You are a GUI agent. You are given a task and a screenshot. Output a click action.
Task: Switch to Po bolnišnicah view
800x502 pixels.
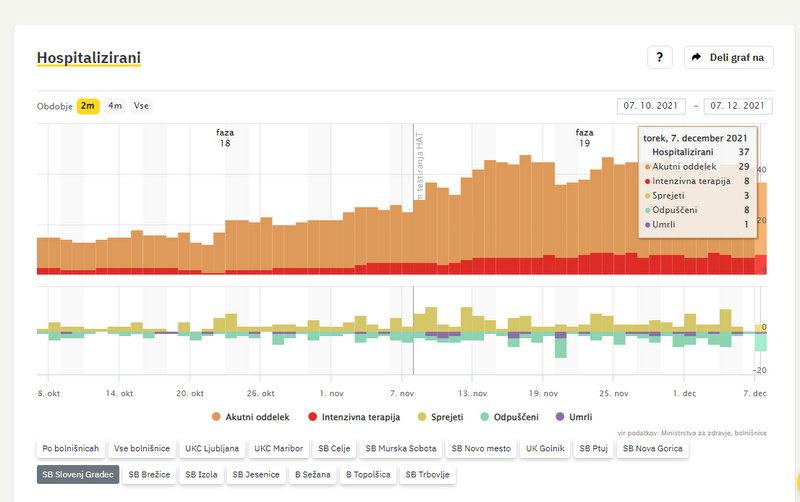(x=70, y=449)
